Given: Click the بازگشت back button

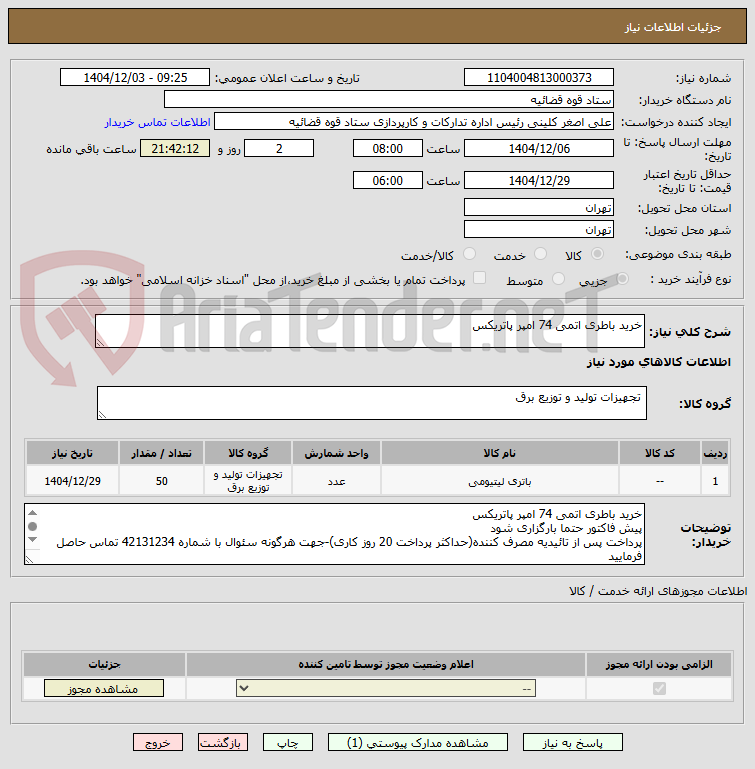Looking at the screenshot, I should click(x=223, y=743).
